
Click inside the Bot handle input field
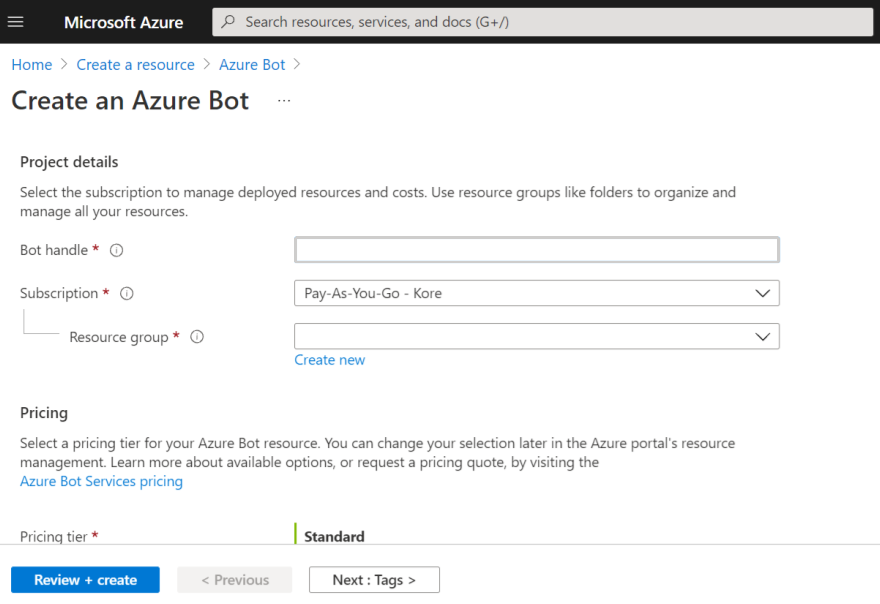tap(536, 249)
